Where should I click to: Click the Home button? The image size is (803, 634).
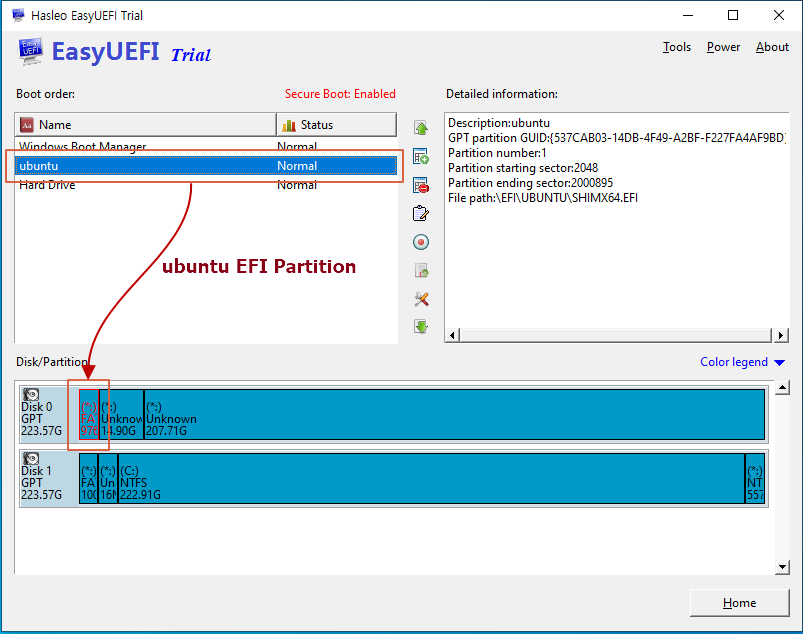tap(739, 603)
